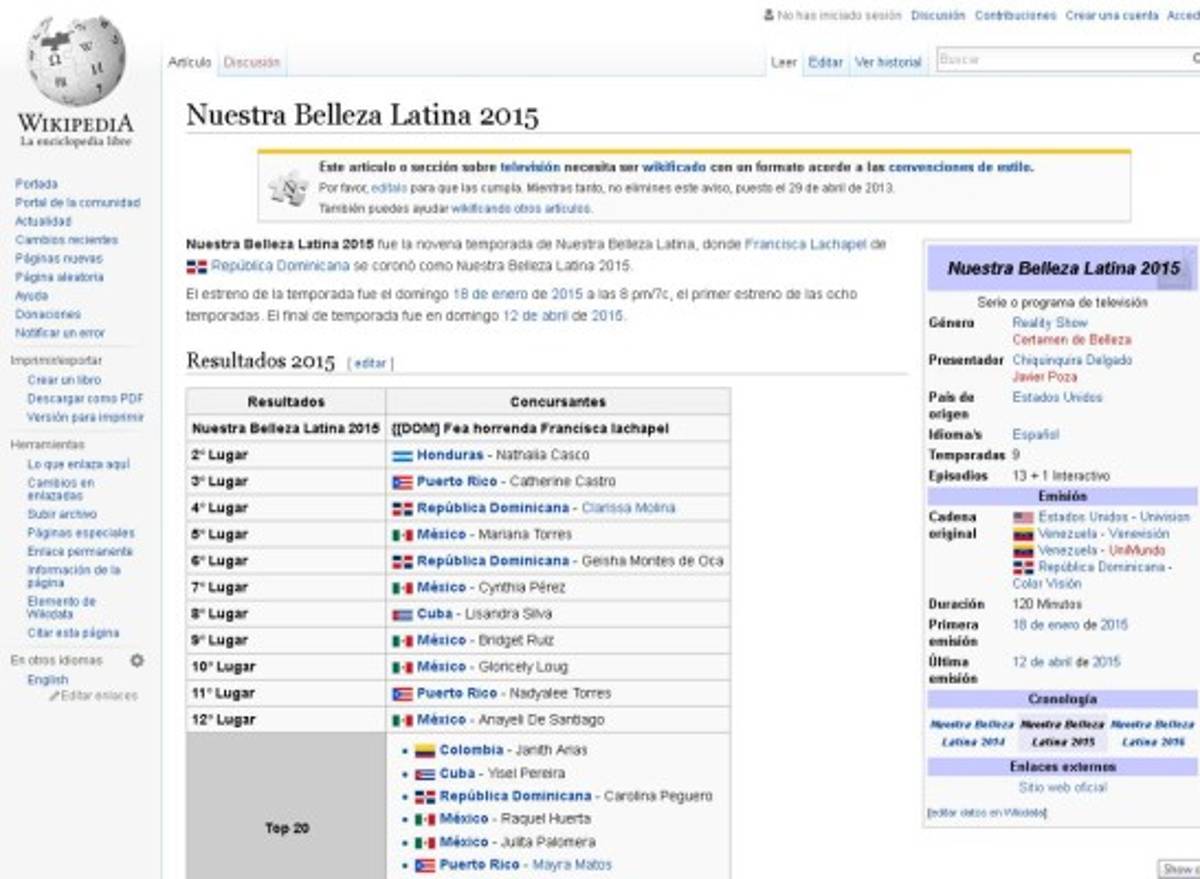Open Página aleatoria in sidebar
This screenshot has width=1200, height=879.
59,277
